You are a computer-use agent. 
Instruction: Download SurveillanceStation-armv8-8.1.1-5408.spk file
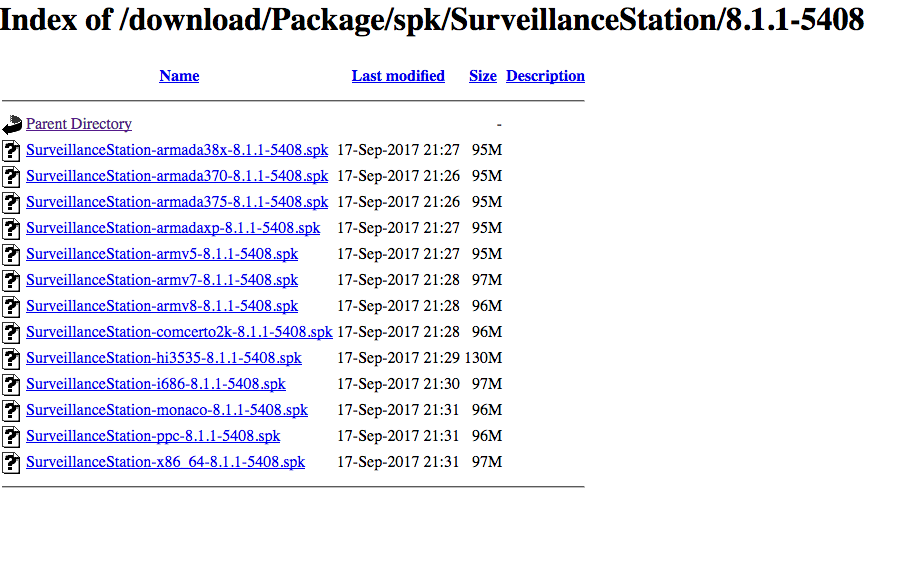[x=162, y=306]
